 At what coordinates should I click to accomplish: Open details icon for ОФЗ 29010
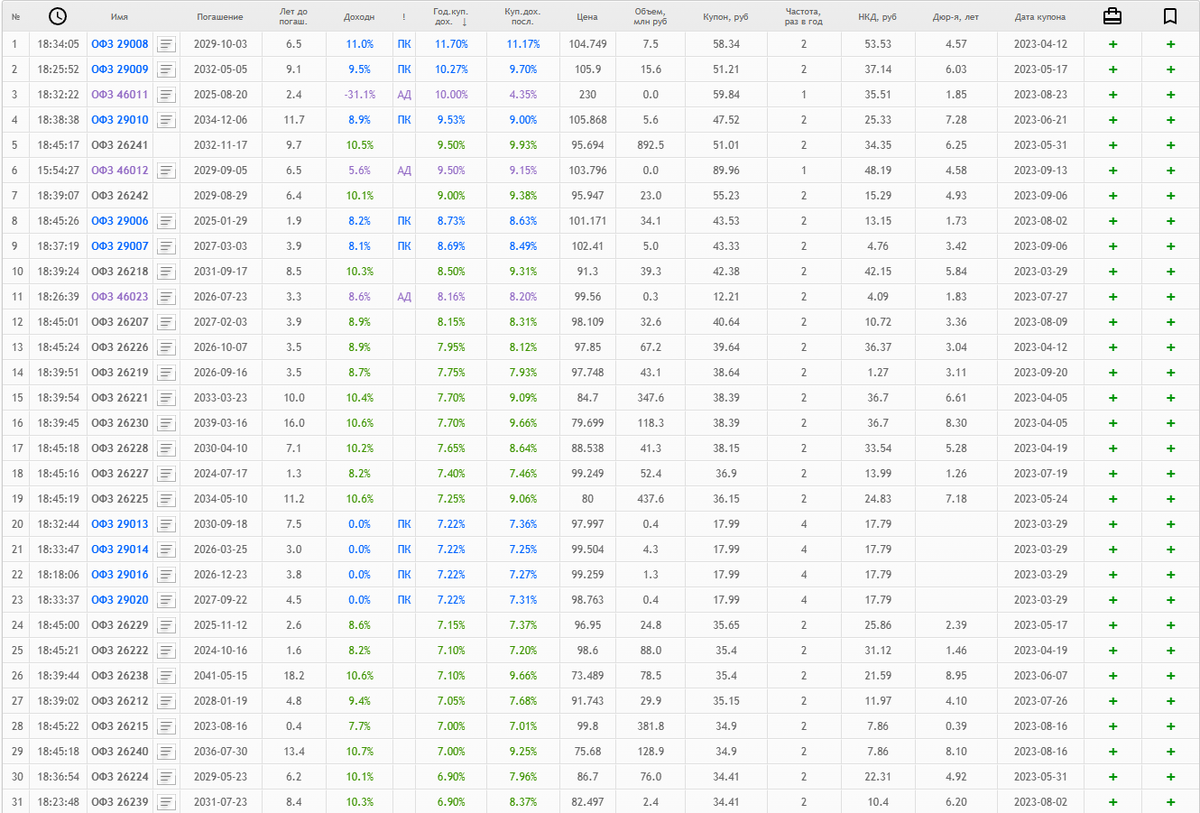point(167,120)
